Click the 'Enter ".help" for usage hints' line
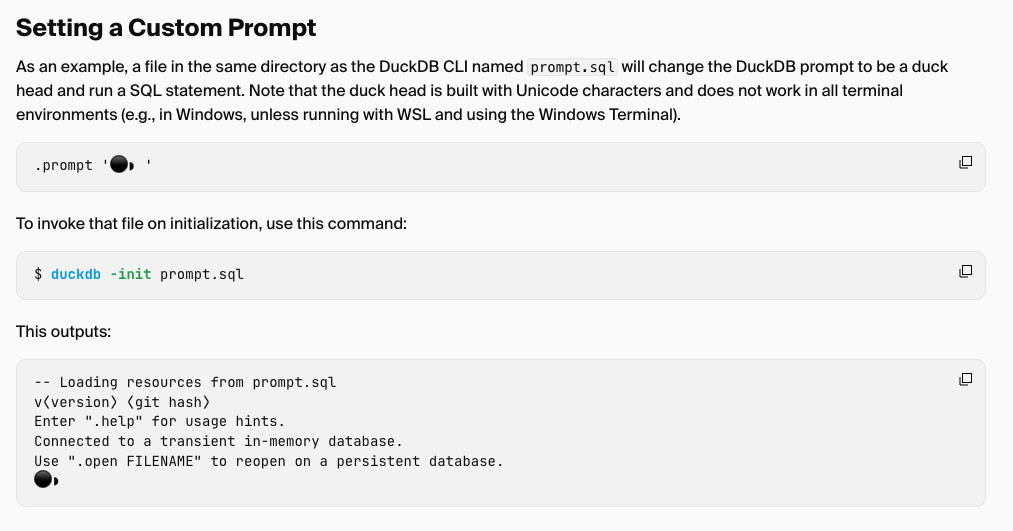The height and width of the screenshot is (531, 1013). pos(160,422)
